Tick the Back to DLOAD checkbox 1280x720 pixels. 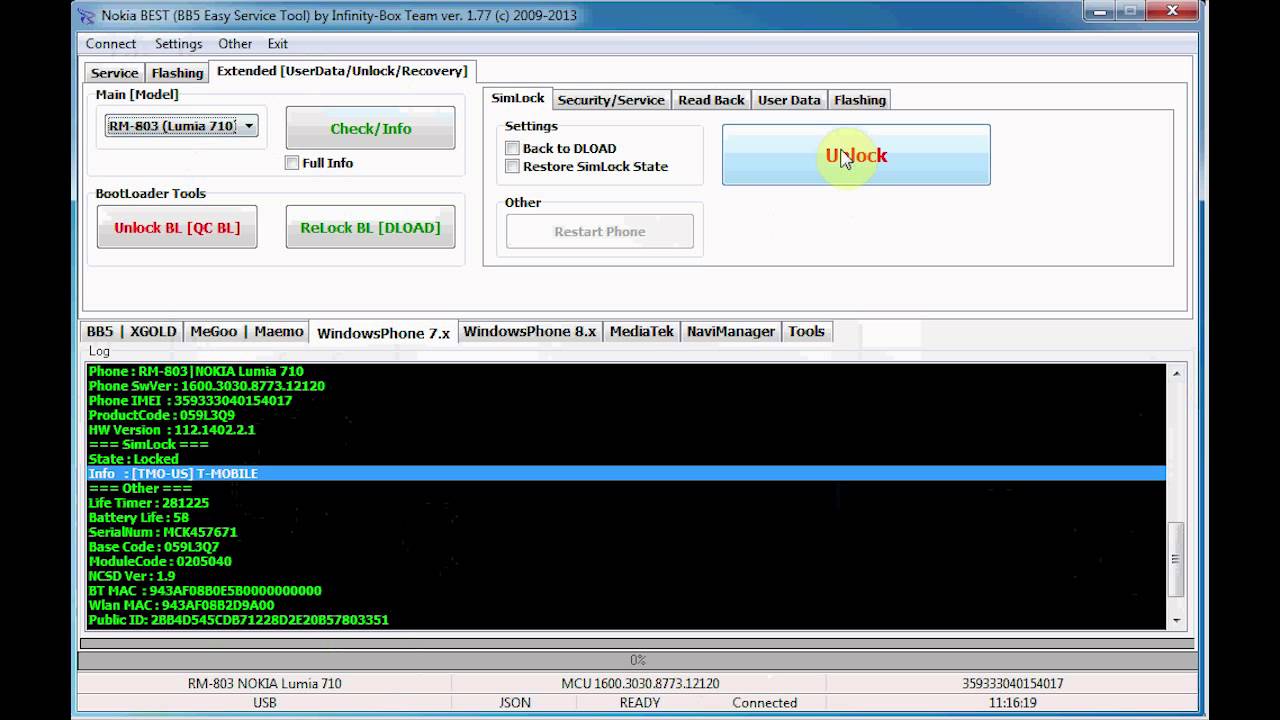pyautogui.click(x=512, y=148)
